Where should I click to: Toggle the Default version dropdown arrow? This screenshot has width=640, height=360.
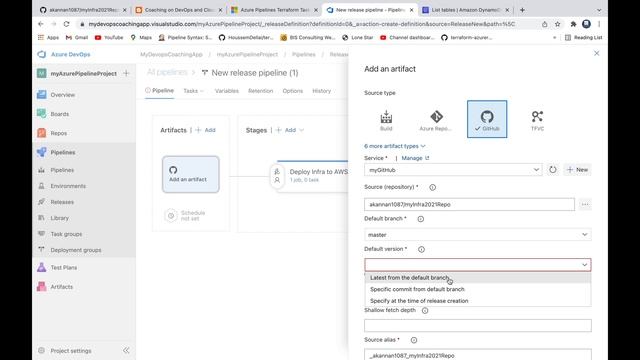pos(584,265)
